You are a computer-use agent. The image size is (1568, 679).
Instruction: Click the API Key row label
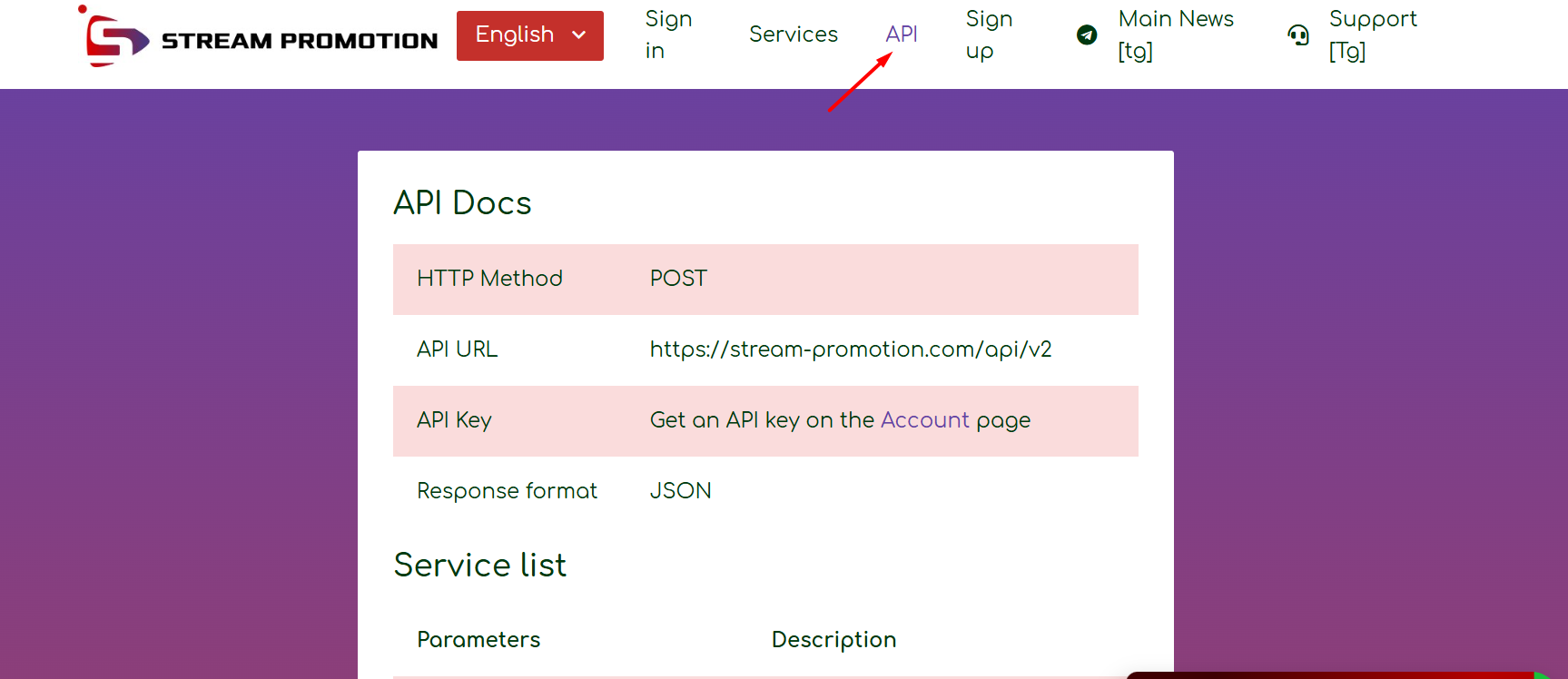454,420
